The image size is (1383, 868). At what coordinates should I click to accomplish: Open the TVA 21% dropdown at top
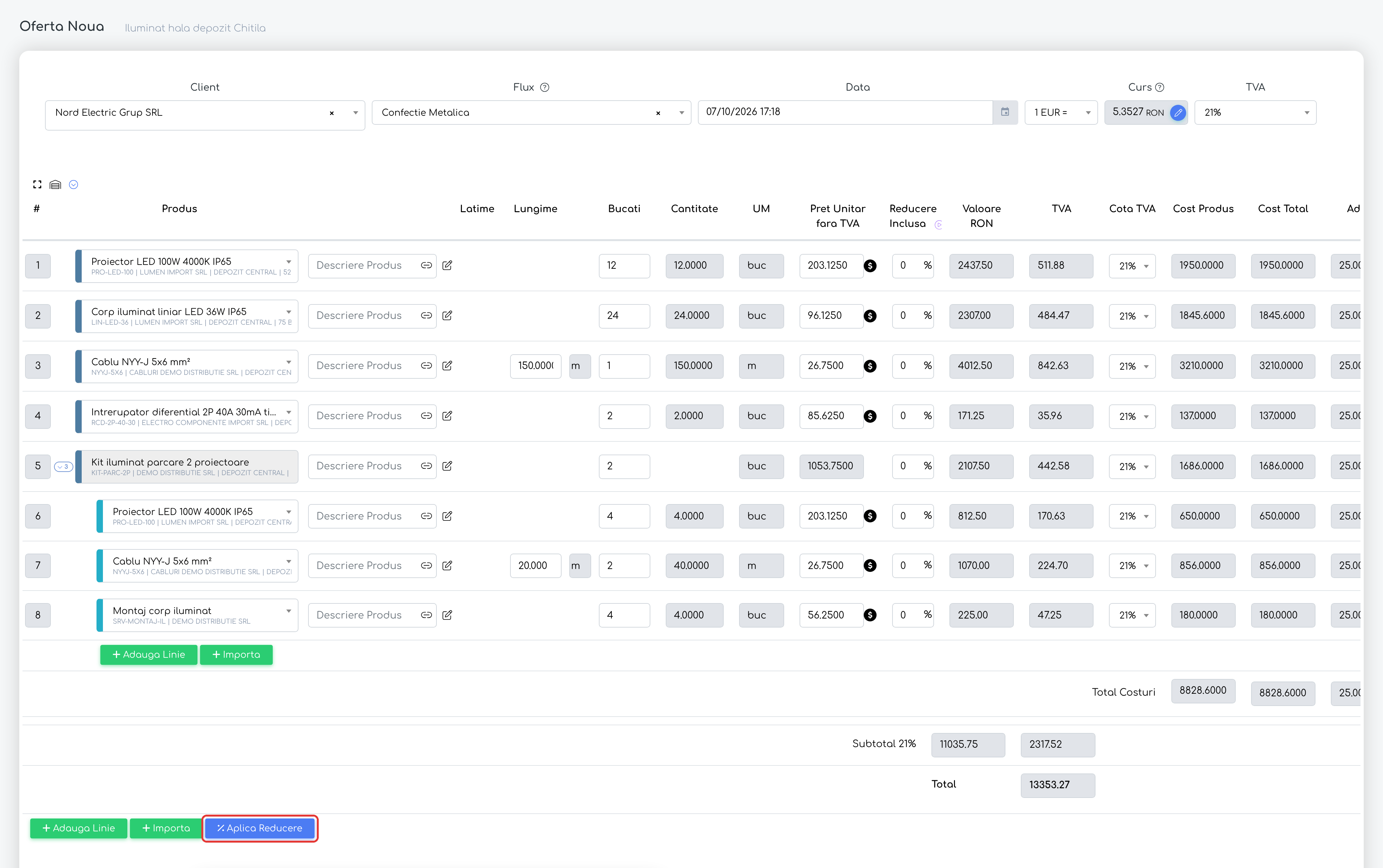tap(1255, 113)
